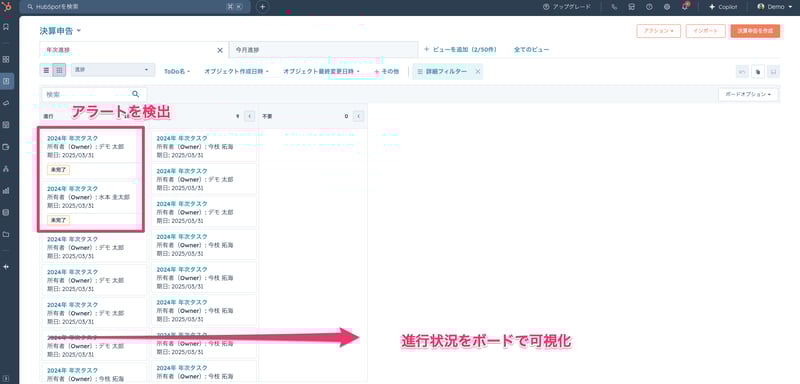Click the アップグレード link
Viewport: 800px width, 384px height.
(567, 7)
